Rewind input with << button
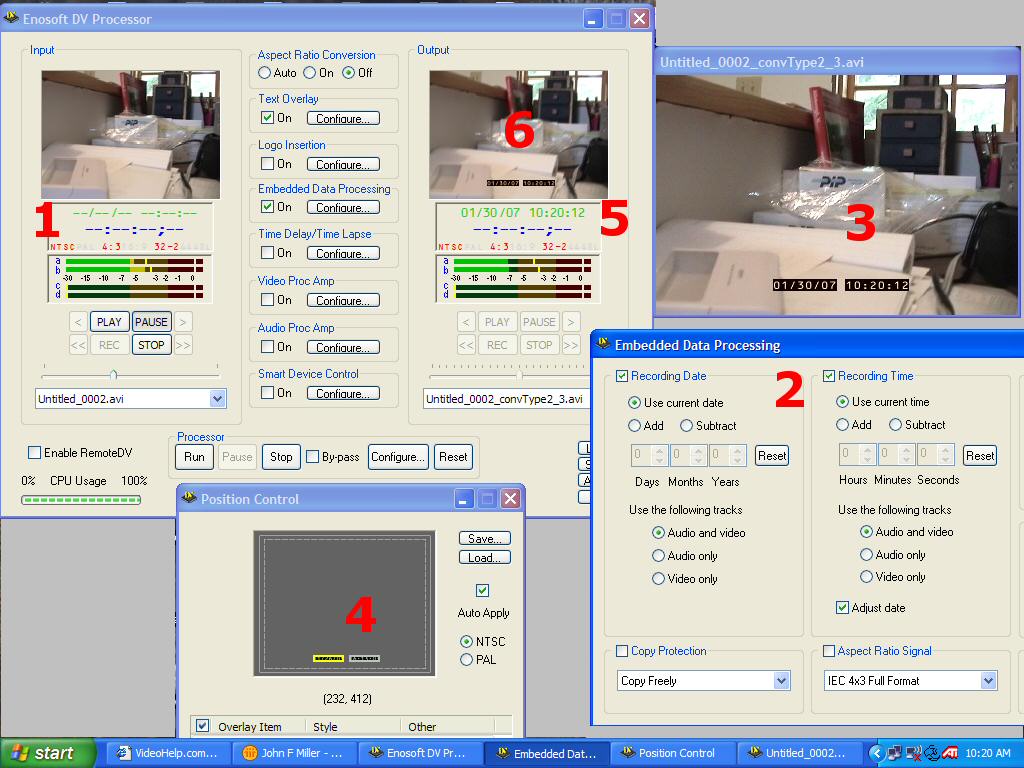Image resolution: width=1024 pixels, height=768 pixels. pos(78,345)
